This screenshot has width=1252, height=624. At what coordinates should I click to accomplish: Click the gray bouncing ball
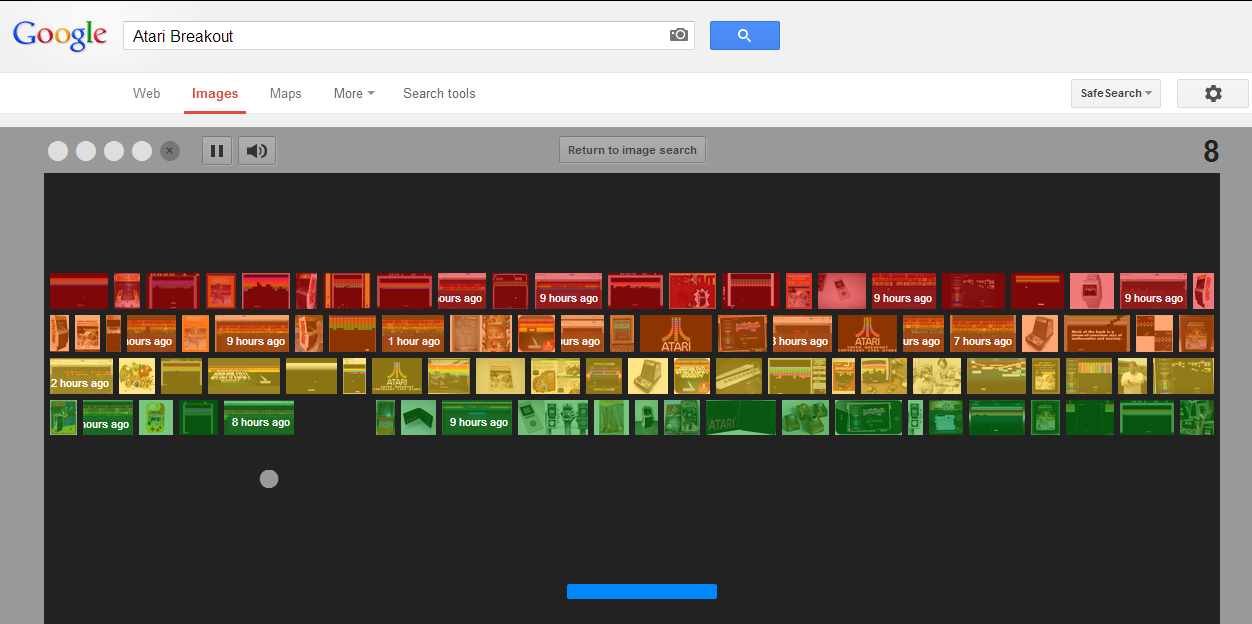(269, 479)
